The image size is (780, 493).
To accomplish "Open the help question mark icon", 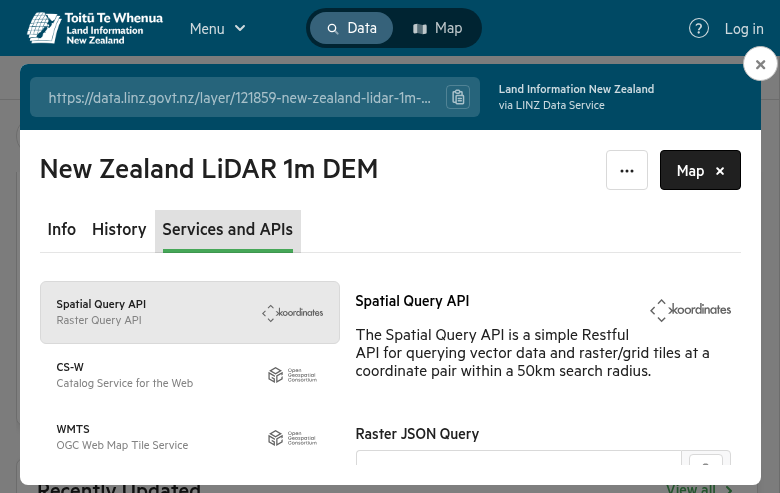I will point(698,28).
